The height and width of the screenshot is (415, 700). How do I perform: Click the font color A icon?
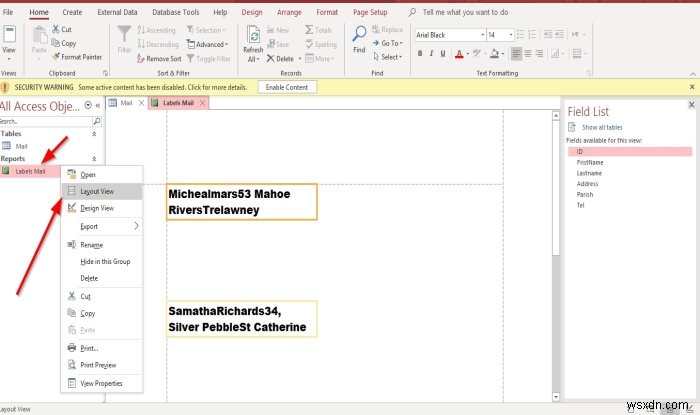point(459,54)
